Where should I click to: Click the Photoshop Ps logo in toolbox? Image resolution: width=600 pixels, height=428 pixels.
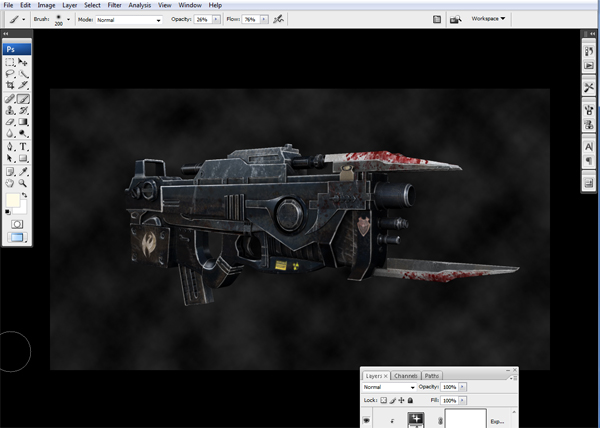click(x=17, y=49)
